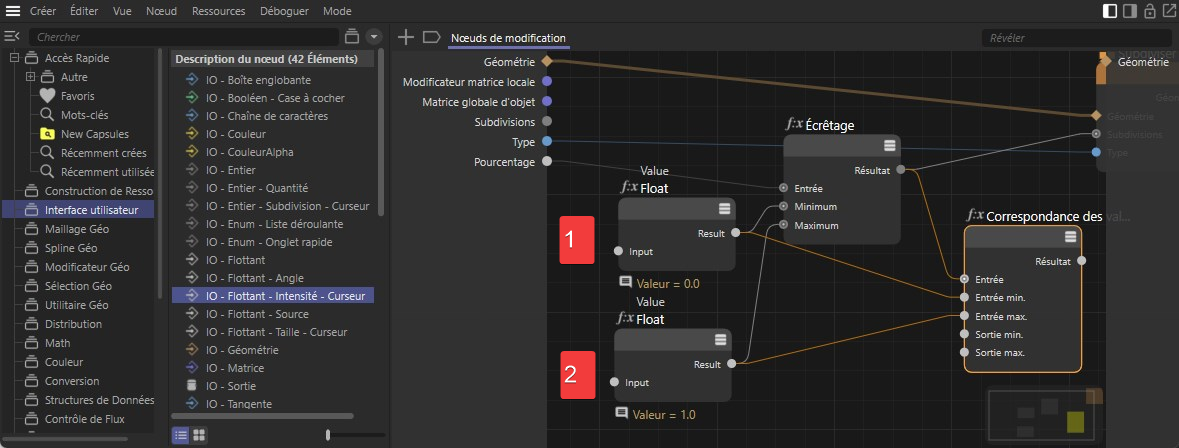Click the Correspondance node menu icon
The height and width of the screenshot is (448, 1179).
point(1070,237)
